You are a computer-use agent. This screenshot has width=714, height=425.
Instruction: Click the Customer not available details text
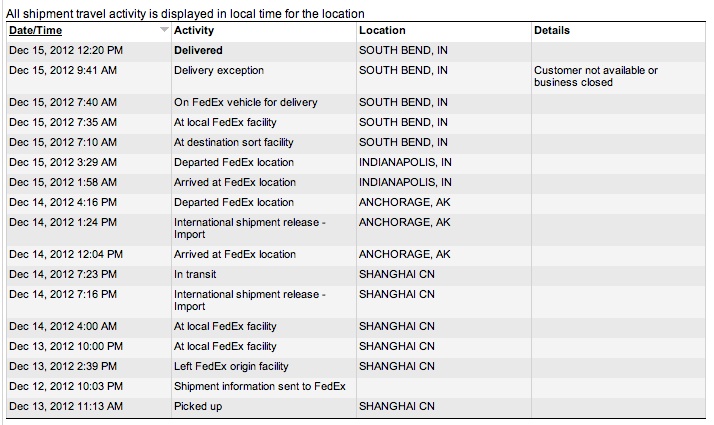596,77
